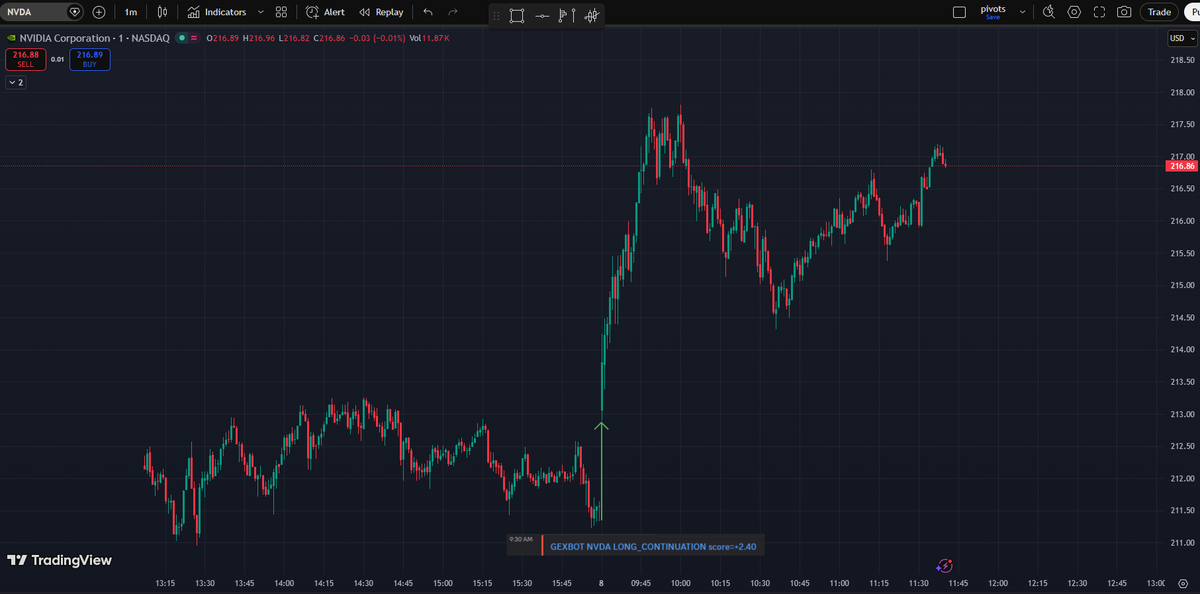This screenshot has height=594, width=1200.
Task: Click the 09:45 time axis label
Action: point(641,583)
